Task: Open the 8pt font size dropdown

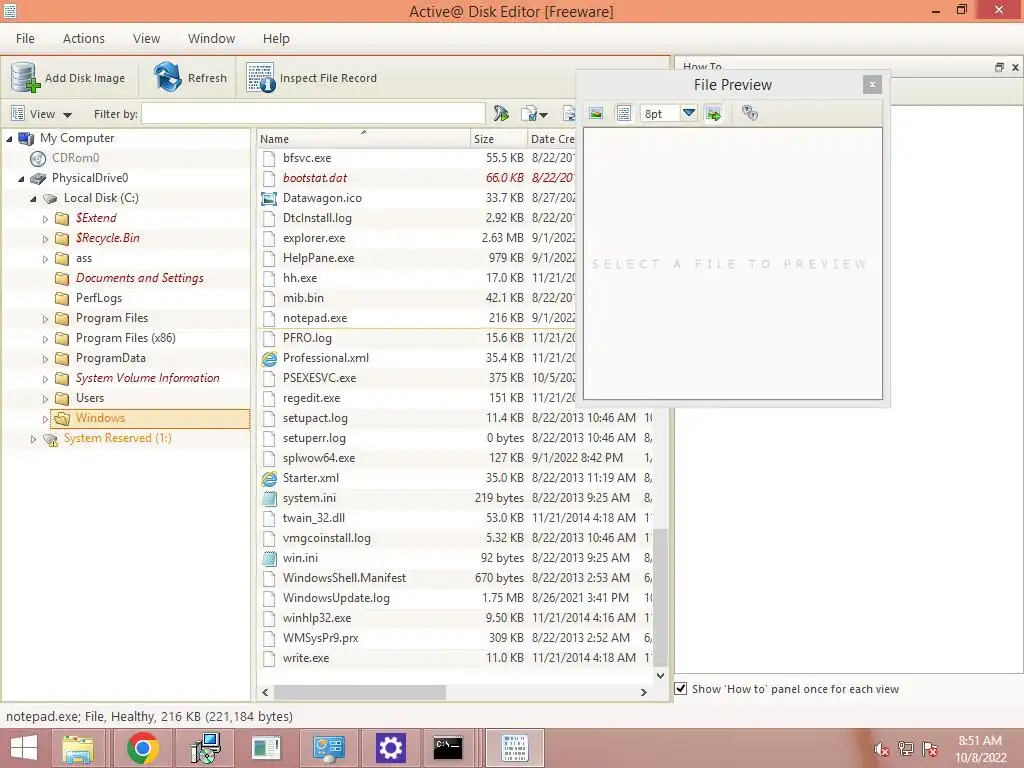Action: [x=688, y=113]
